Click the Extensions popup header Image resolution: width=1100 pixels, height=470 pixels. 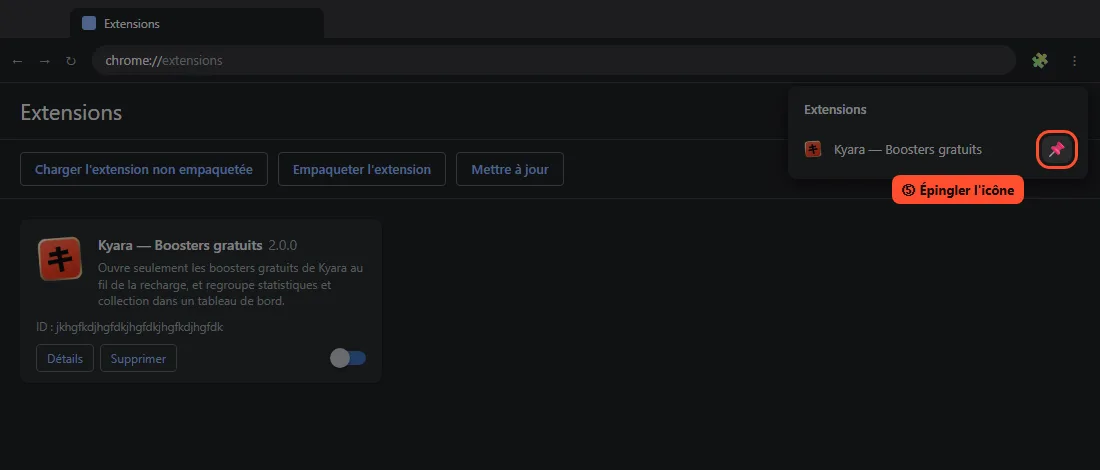835,109
